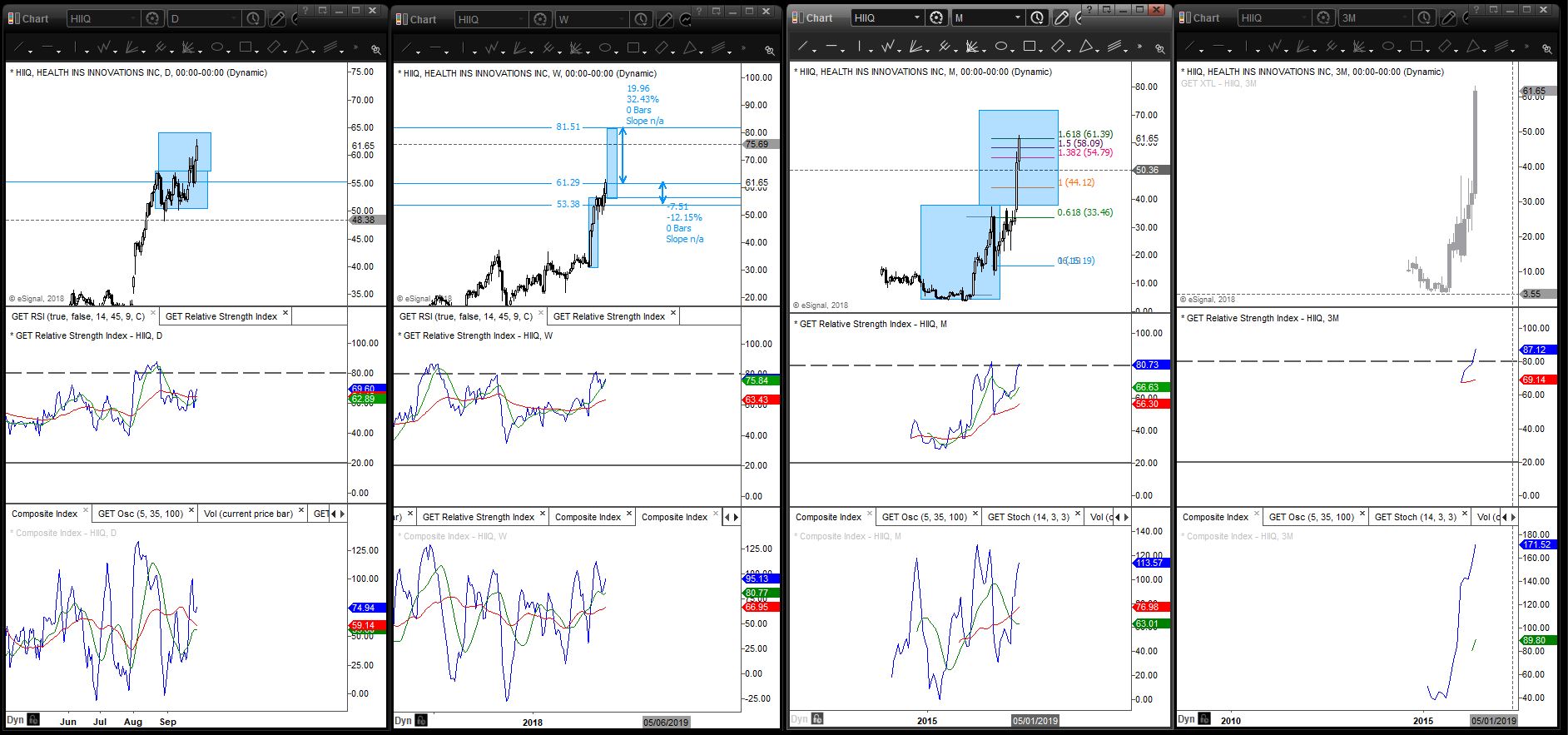Close GET Relative Strength Index tab, daily chart
This screenshot has width=1568, height=735.
click(x=285, y=314)
